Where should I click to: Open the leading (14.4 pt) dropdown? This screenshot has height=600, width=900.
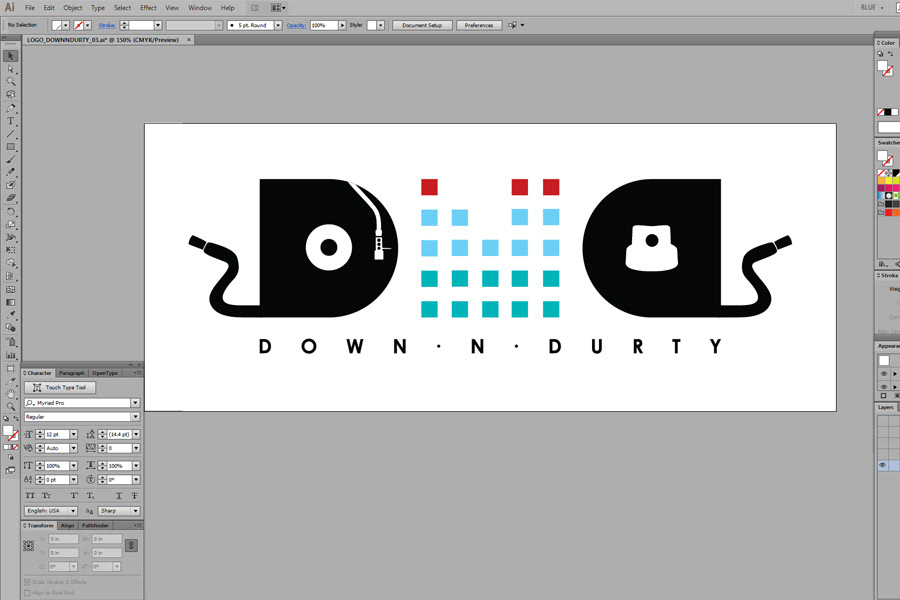pyautogui.click(x=136, y=434)
